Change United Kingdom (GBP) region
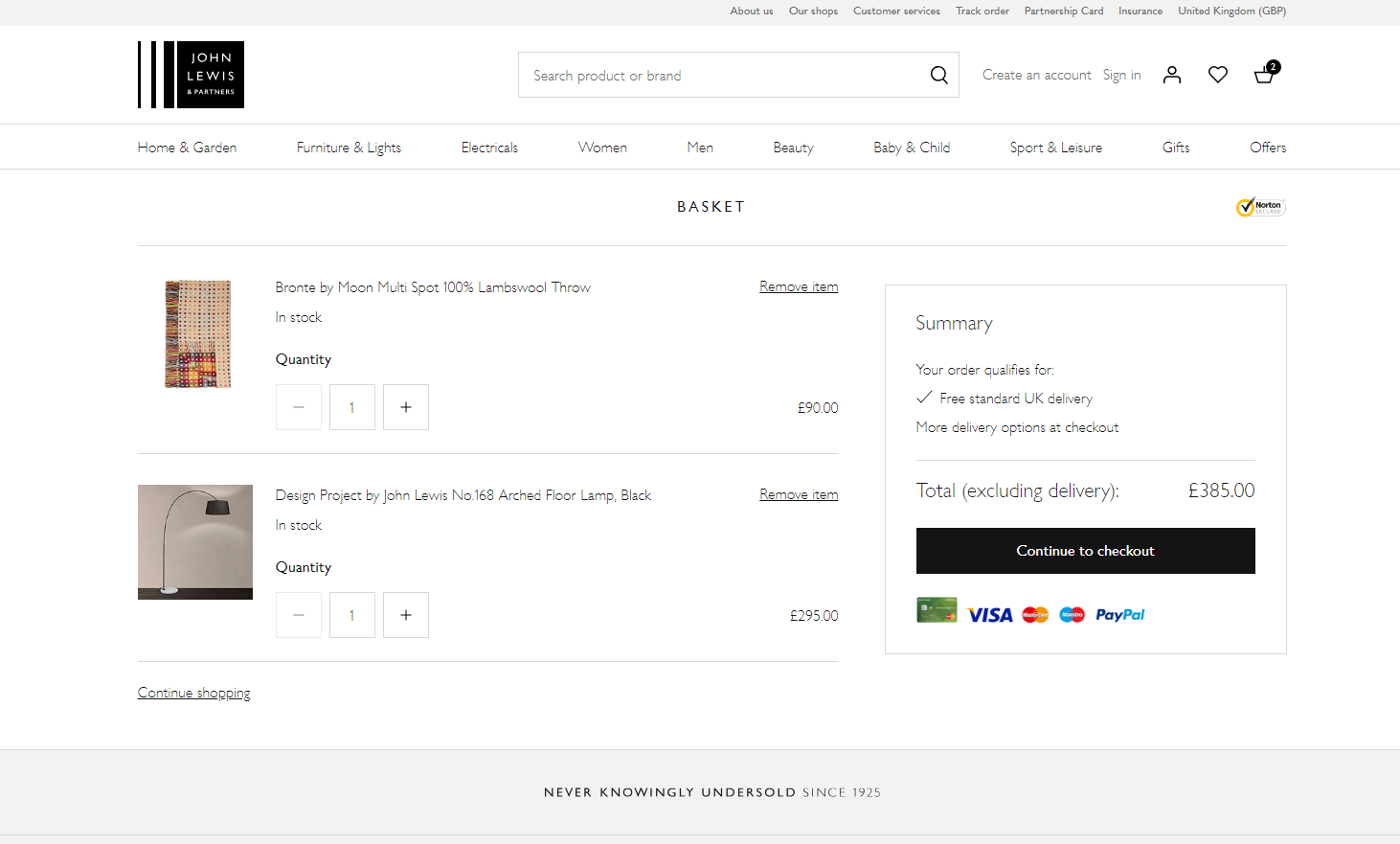 click(1231, 11)
